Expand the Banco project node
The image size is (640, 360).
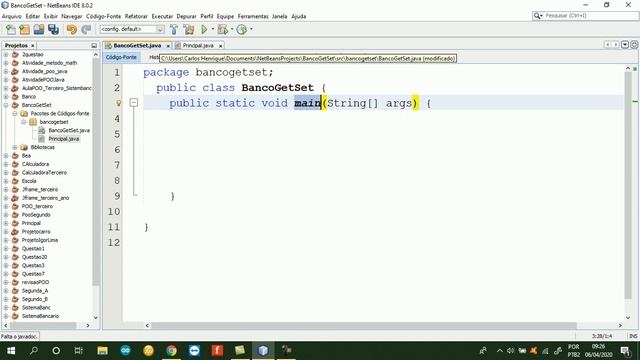pos(6,97)
